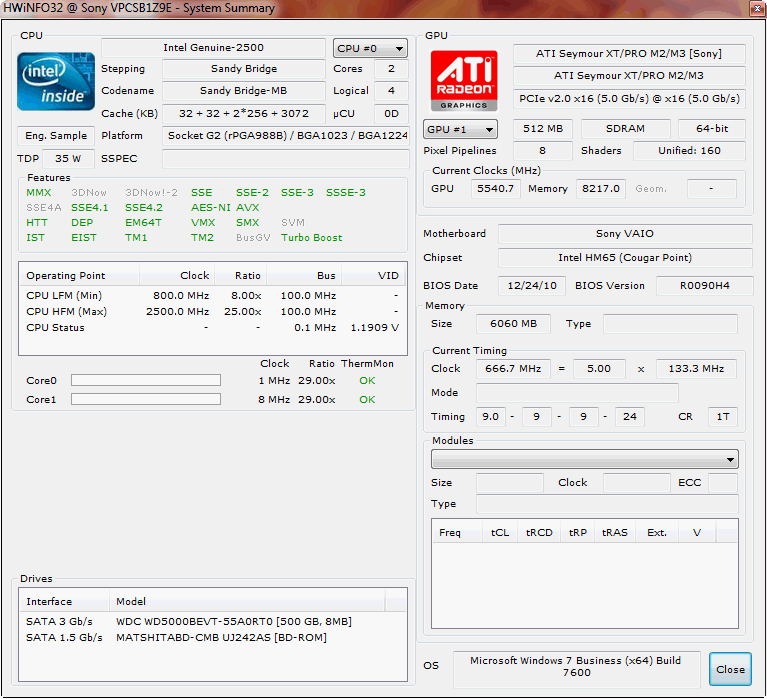
Task: Select the CPU LFM (Min) row
Action: 213,295
